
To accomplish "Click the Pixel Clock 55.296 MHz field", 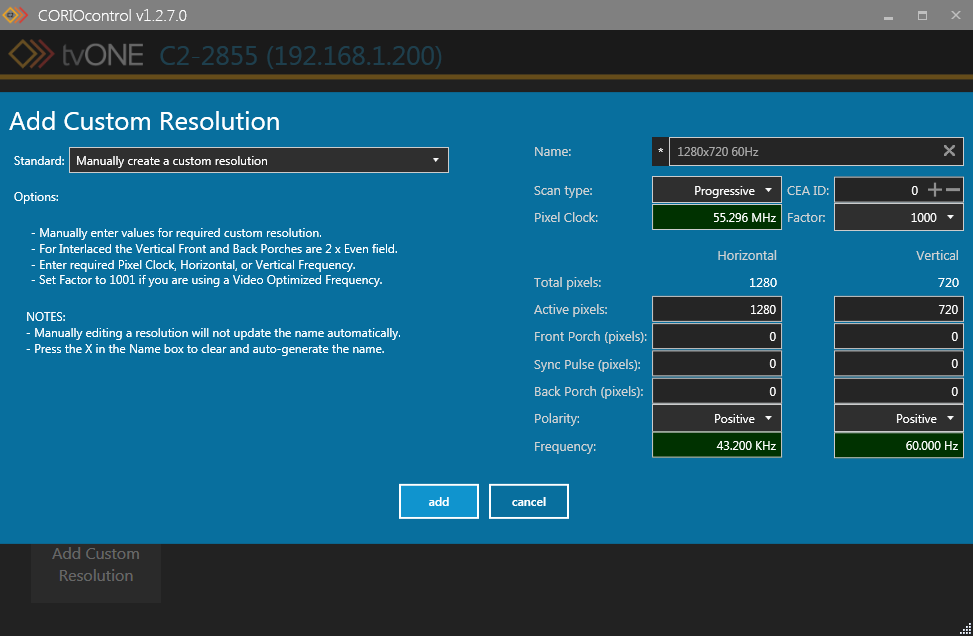I will pos(717,217).
